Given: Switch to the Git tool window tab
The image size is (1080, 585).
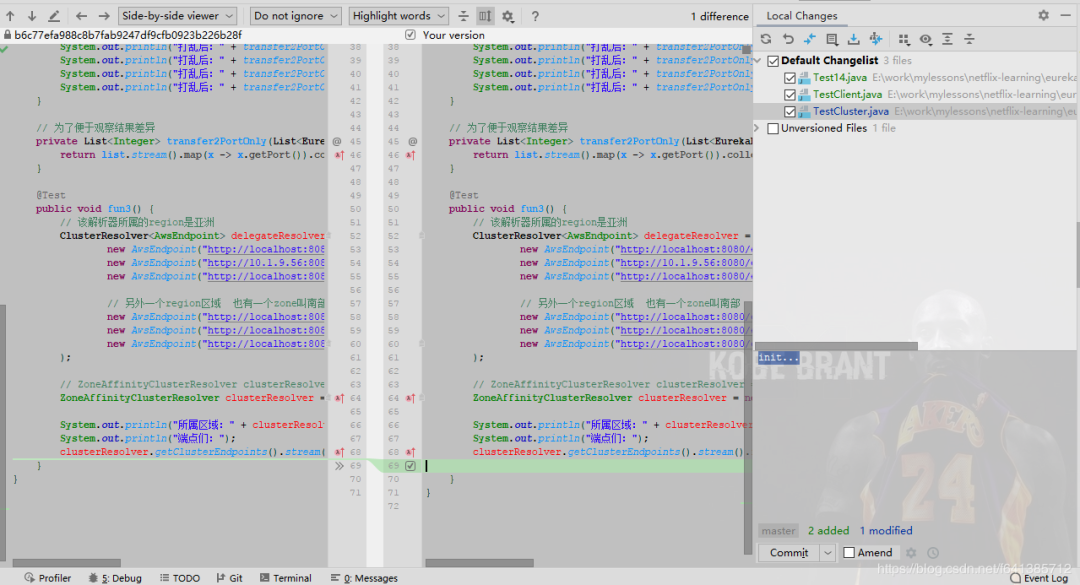Looking at the screenshot, I should tap(229, 578).
